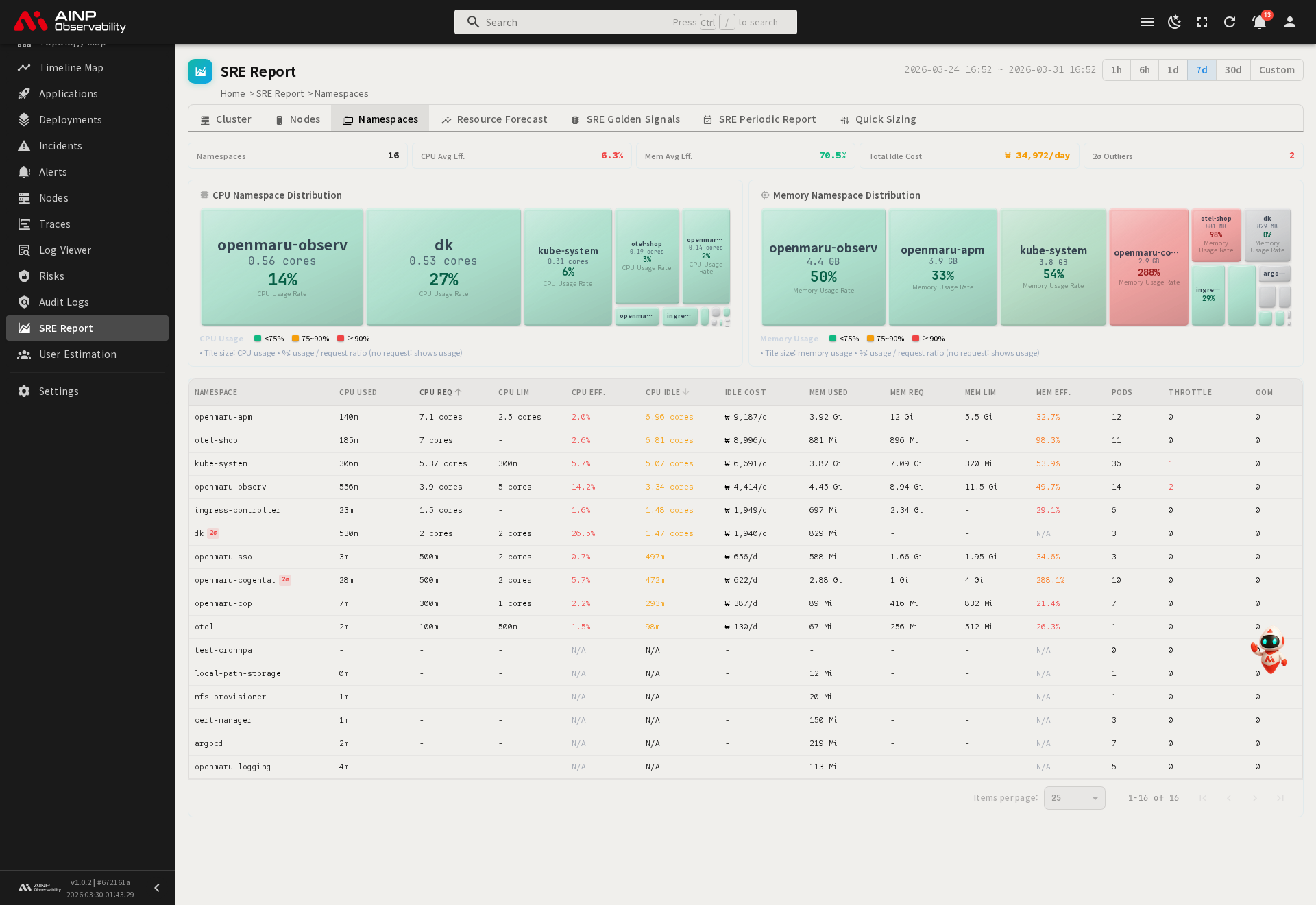Screen dimensions: 1316x905
Task: Toggle dark mode moon icon
Action: coord(1174,22)
